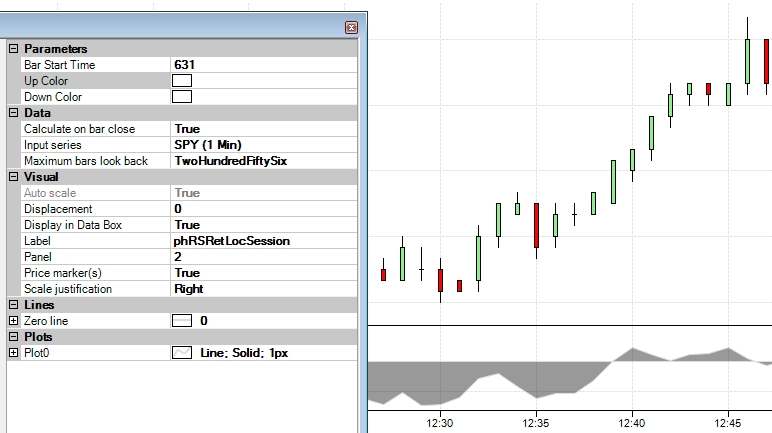
Task: Edit the Label field phRSRetLocSession
Action: (x=264, y=241)
